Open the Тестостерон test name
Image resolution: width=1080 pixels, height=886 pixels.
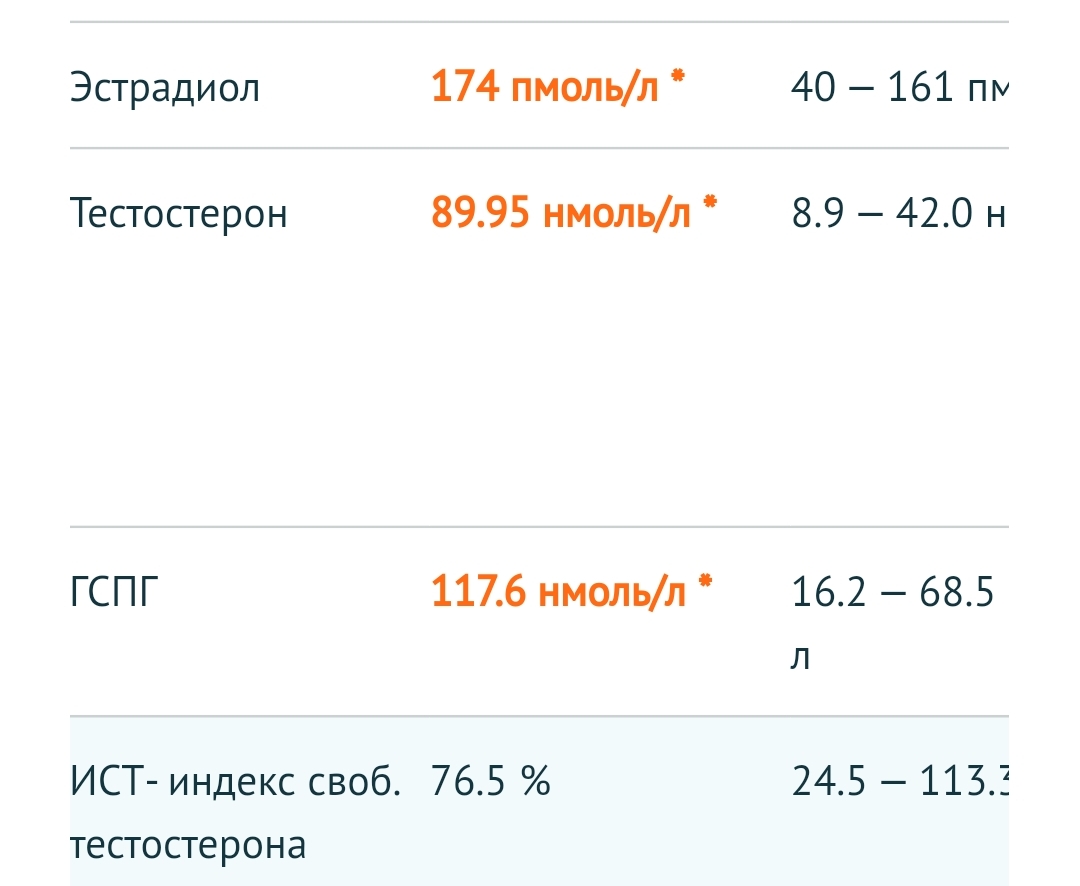pos(179,214)
